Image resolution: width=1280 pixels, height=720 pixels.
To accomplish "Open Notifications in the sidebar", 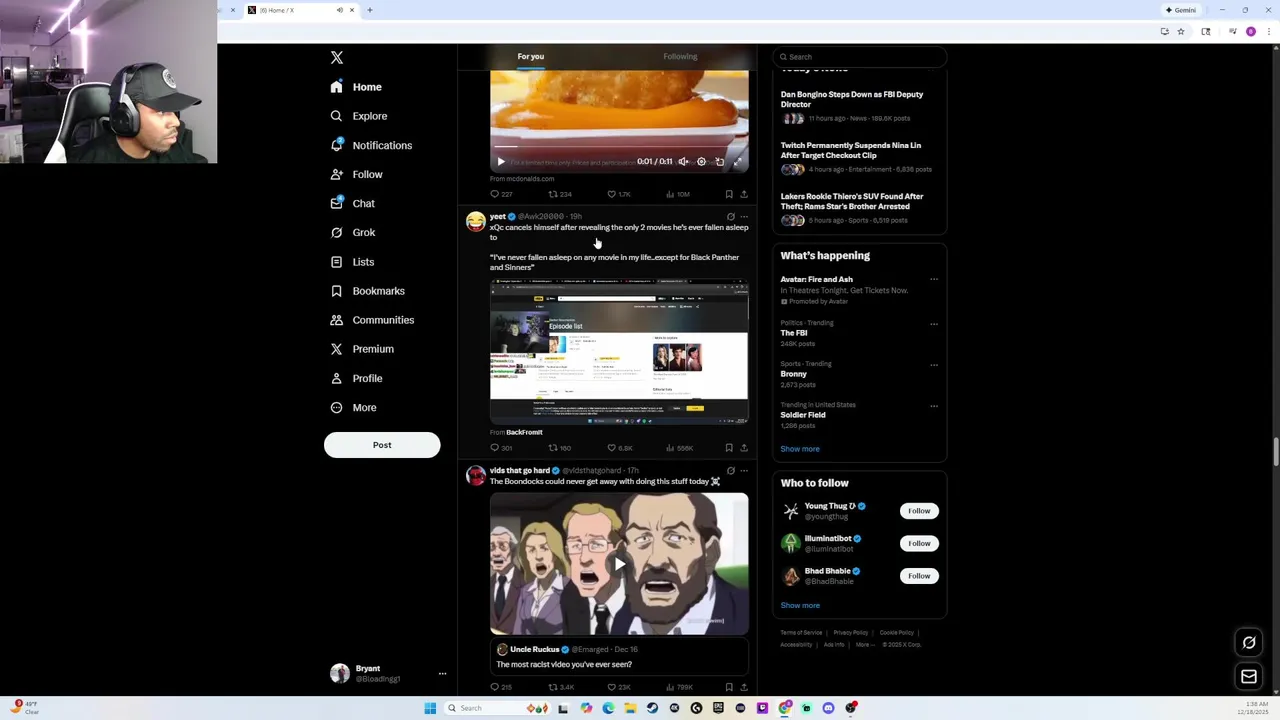I will pyautogui.click(x=371, y=145).
